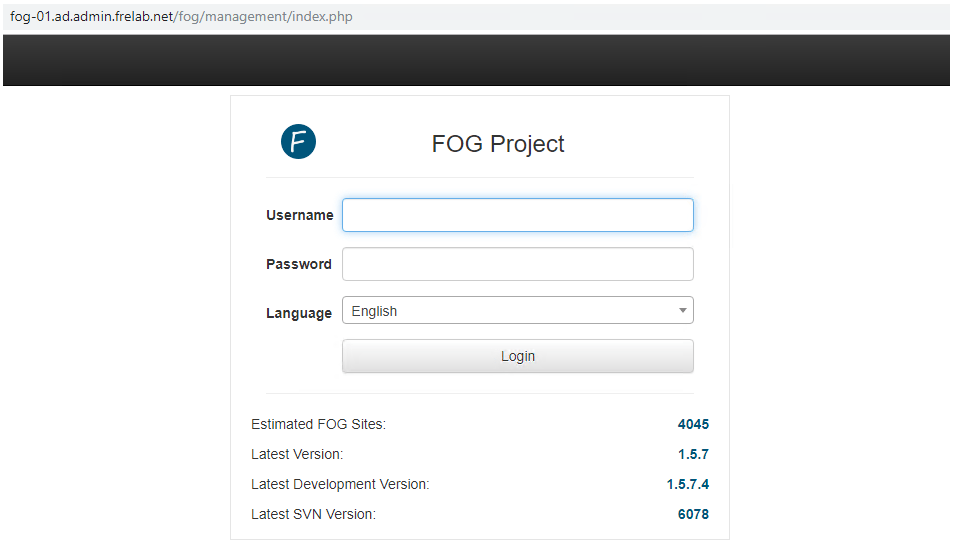Click the Latest SVN Version value 6078

(x=693, y=514)
